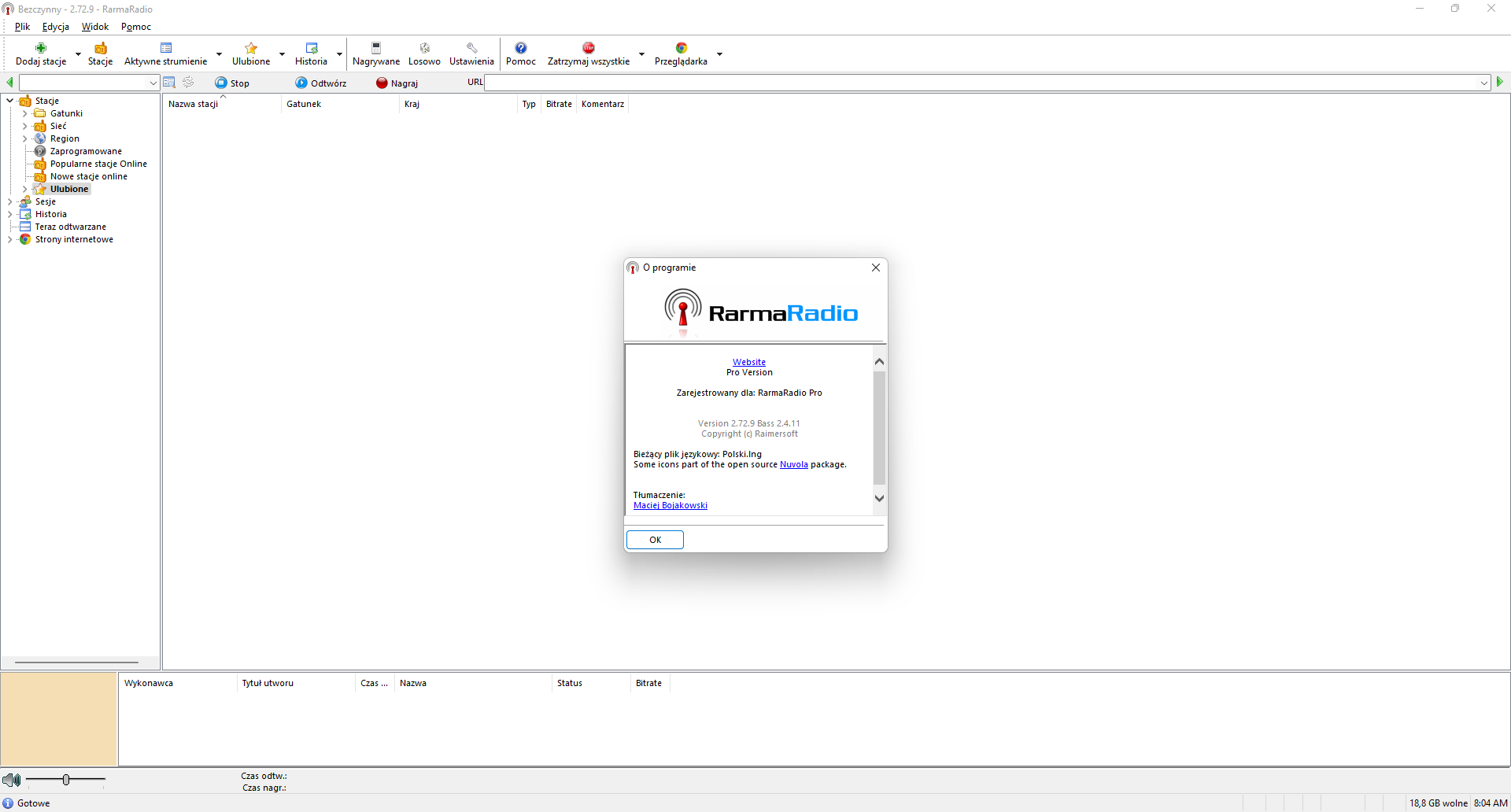
Task: Open the Historia toolbar icon
Action: [x=311, y=54]
